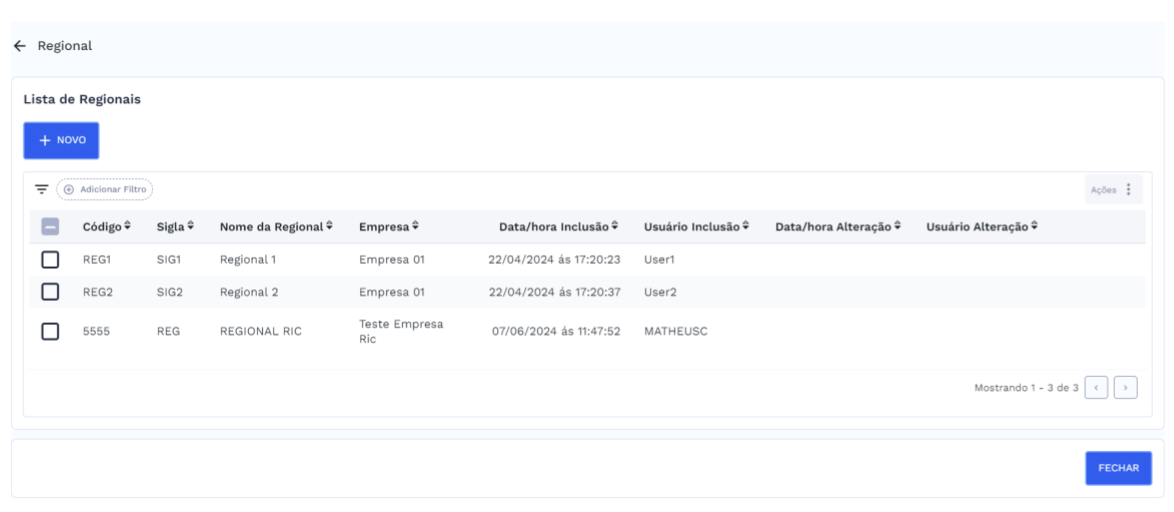Viewport: 1174px width, 512px height.
Task: Click the back arrow beside Regional
Action: tap(18, 46)
